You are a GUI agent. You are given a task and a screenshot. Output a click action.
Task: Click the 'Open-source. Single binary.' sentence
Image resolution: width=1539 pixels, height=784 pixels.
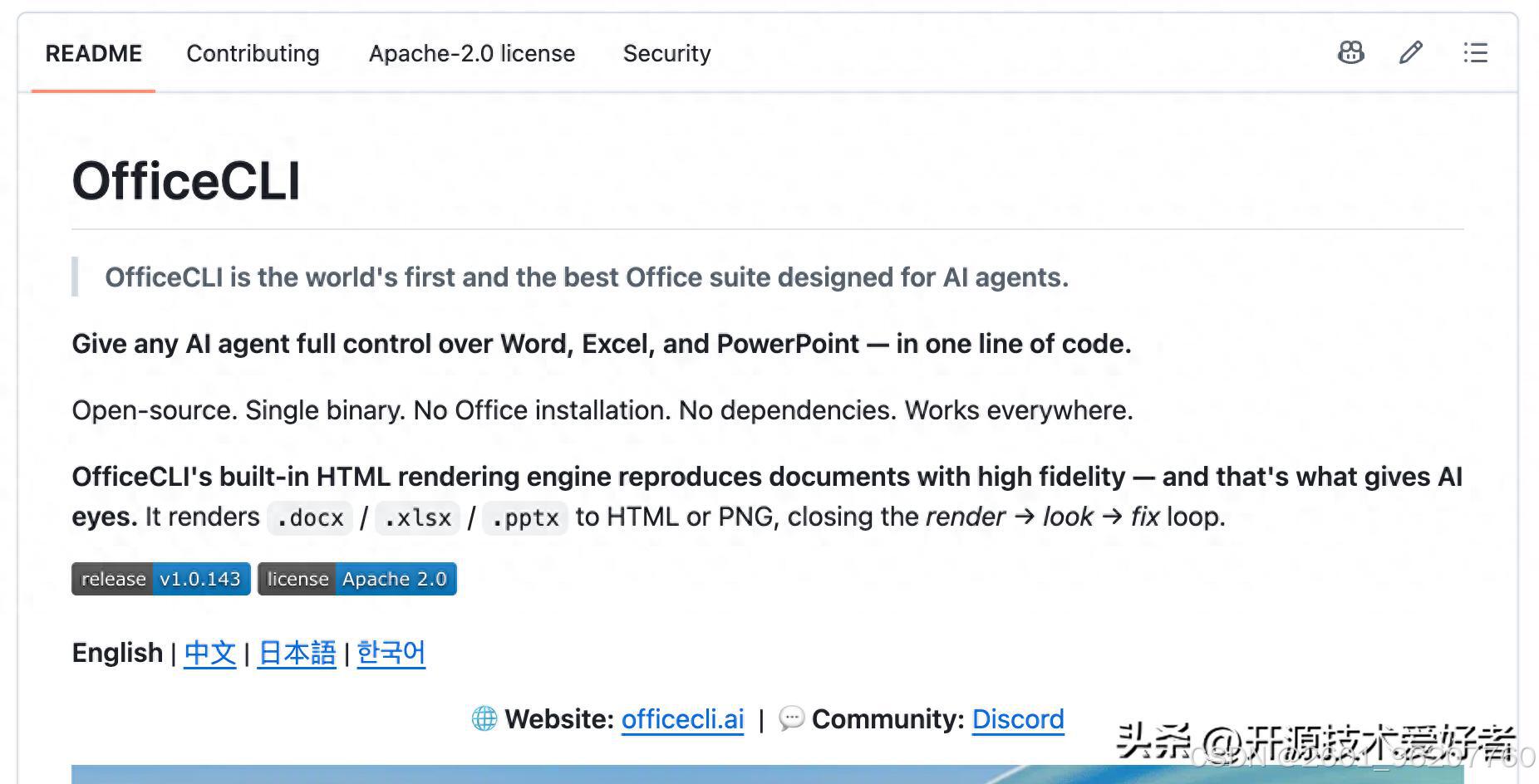pos(602,410)
